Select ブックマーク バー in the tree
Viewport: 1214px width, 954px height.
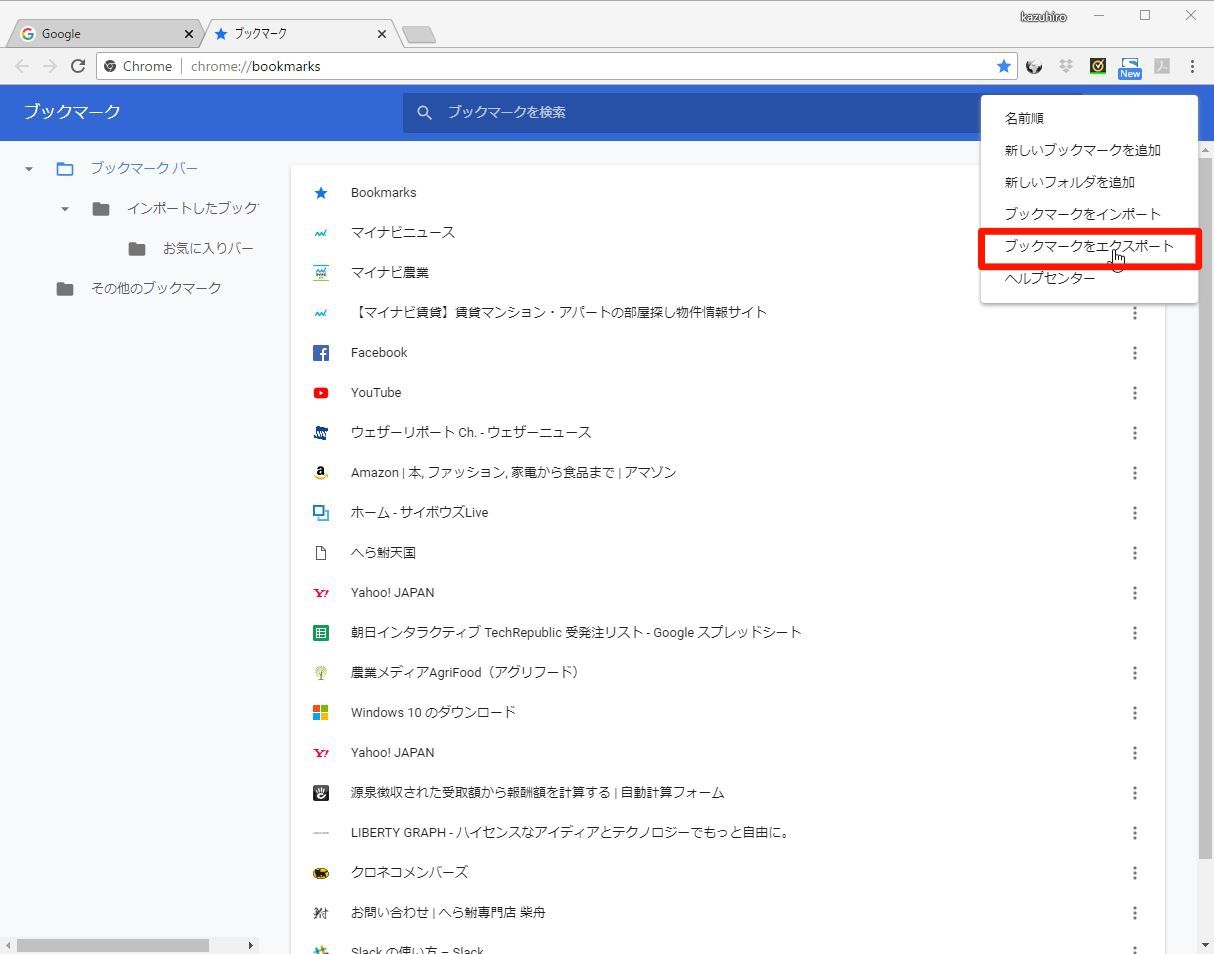[144, 168]
